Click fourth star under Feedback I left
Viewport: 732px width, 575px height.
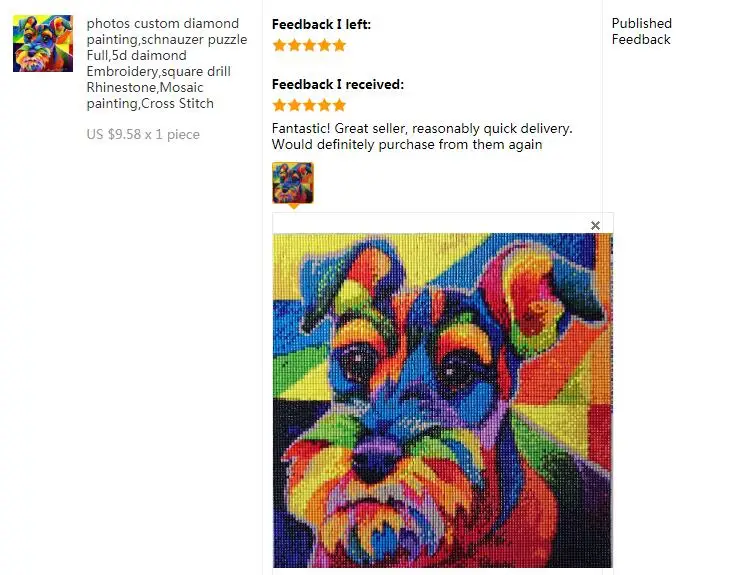coord(324,45)
